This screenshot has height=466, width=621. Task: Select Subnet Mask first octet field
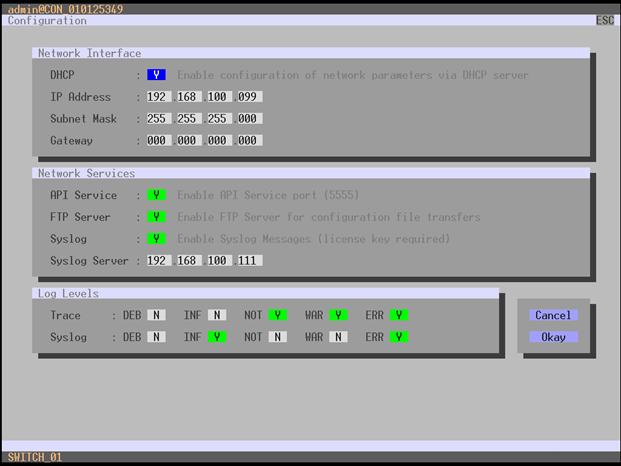(159, 118)
